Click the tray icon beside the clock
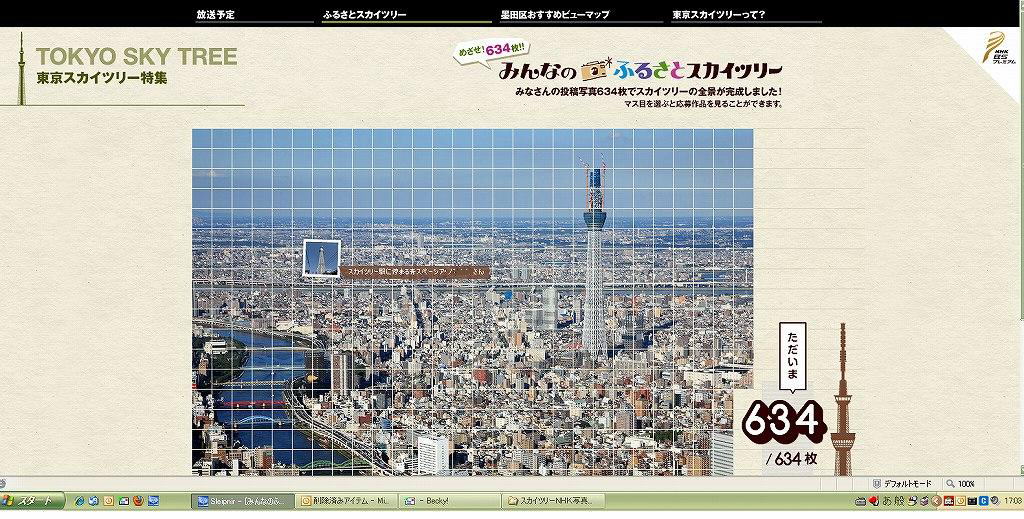Viewport: 1024px width, 519px height. (x=994, y=501)
